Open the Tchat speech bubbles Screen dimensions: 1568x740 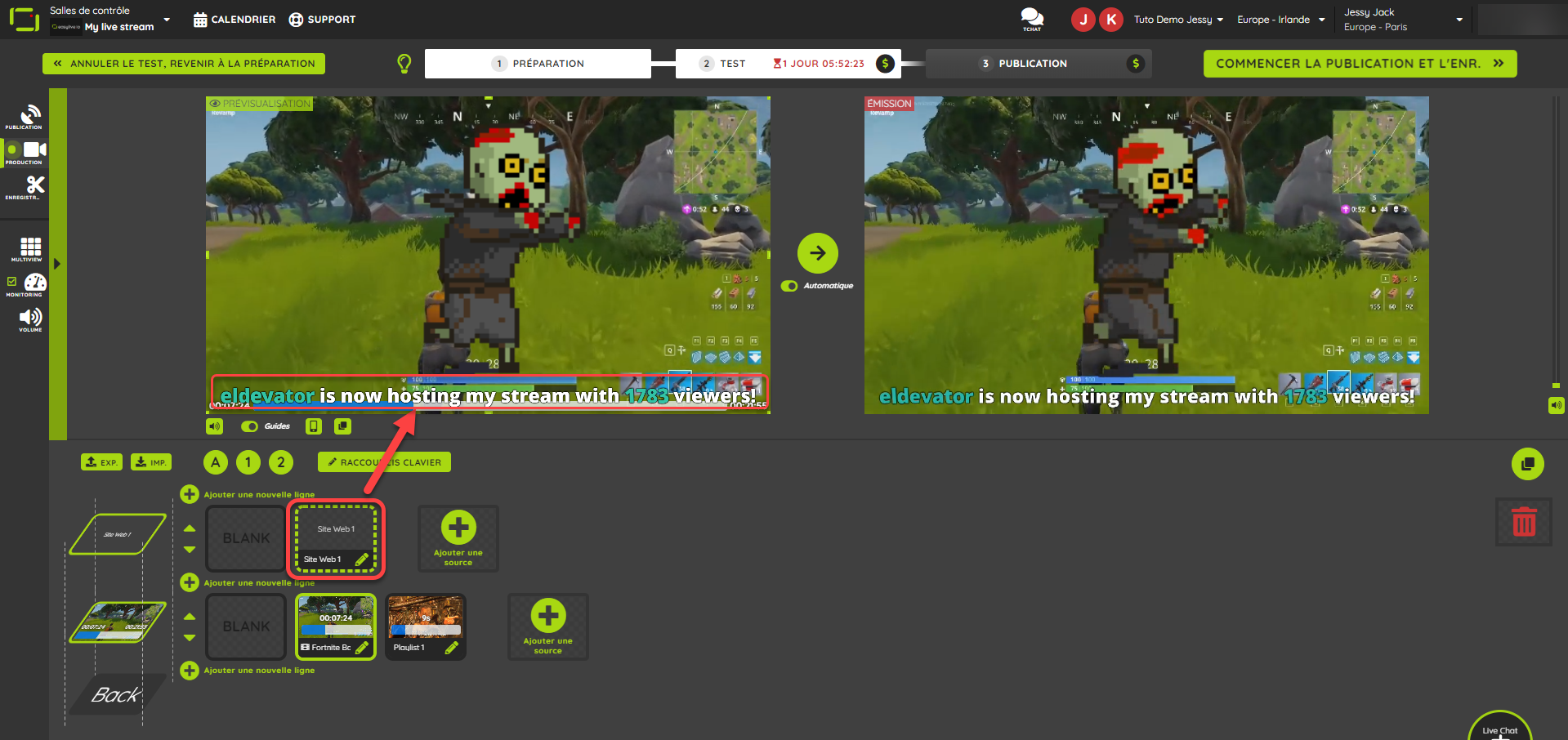click(1032, 19)
